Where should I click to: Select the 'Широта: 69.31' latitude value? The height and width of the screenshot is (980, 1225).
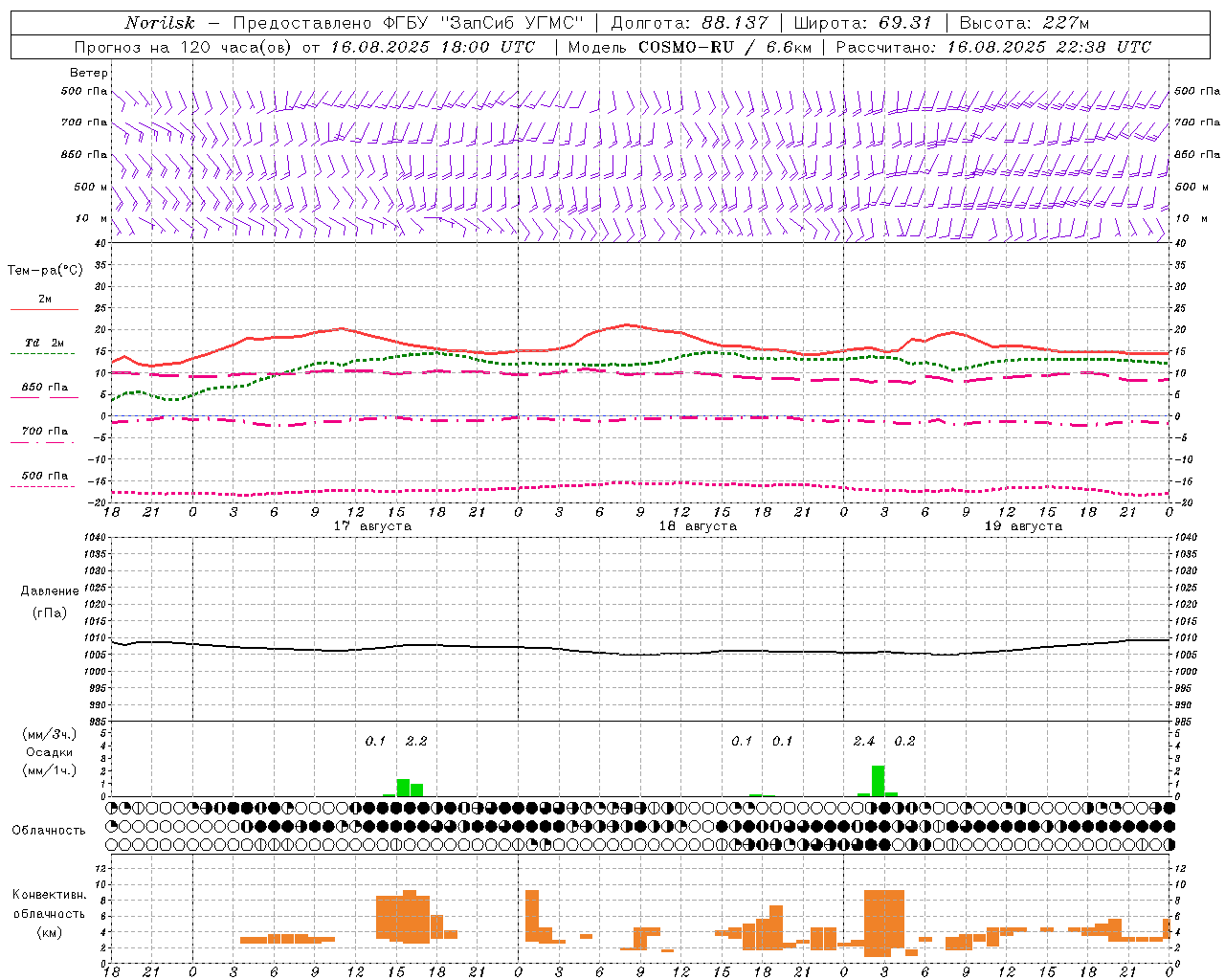[x=863, y=23]
